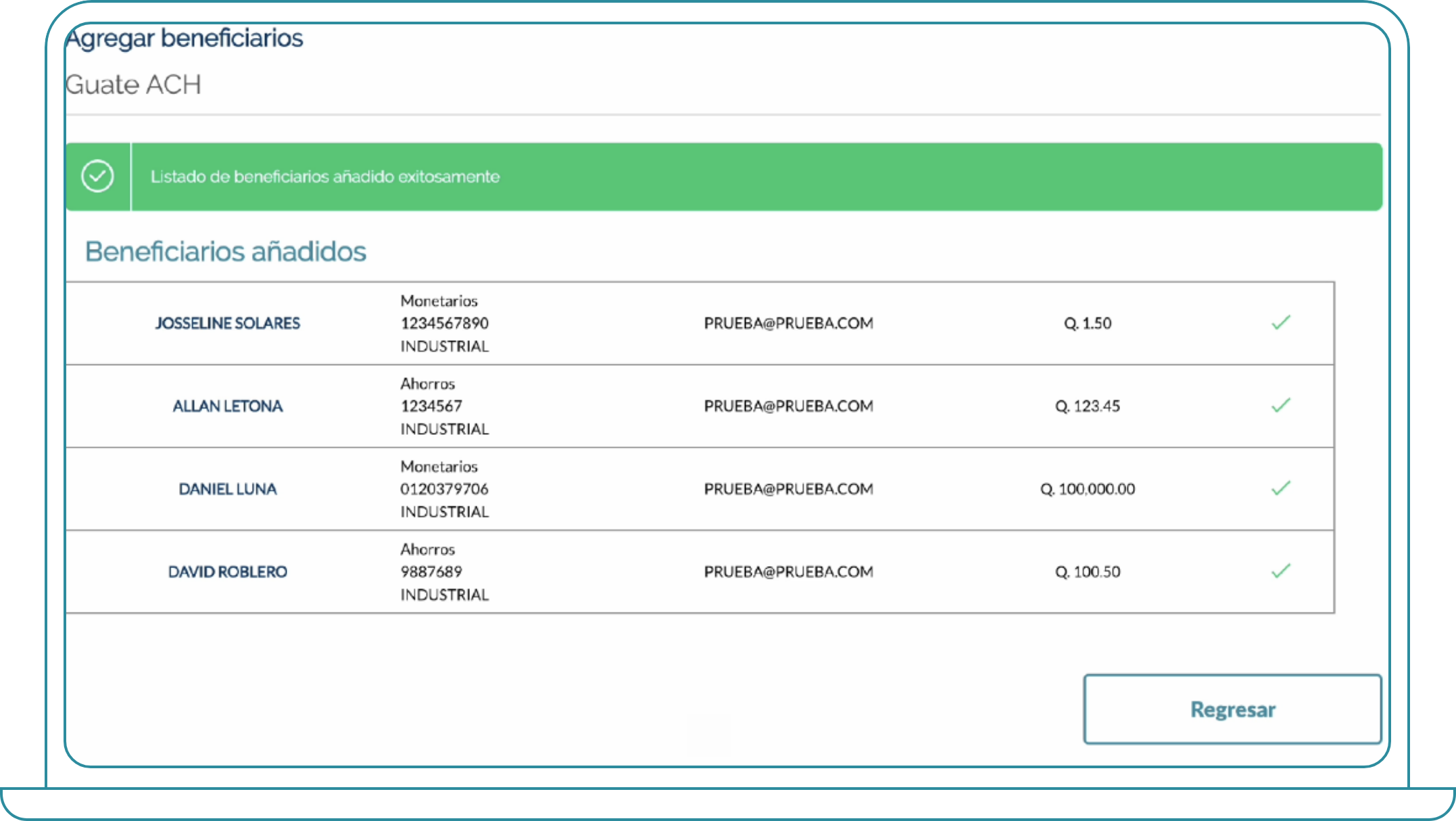Click the green checkmark in DANIEL LUNA row
This screenshot has height=821, width=1456.
(1281, 488)
